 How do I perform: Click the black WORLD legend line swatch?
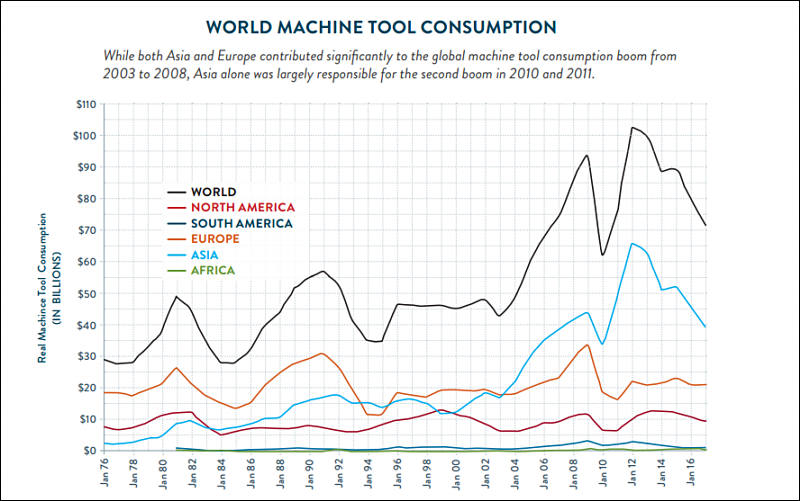click(177, 192)
